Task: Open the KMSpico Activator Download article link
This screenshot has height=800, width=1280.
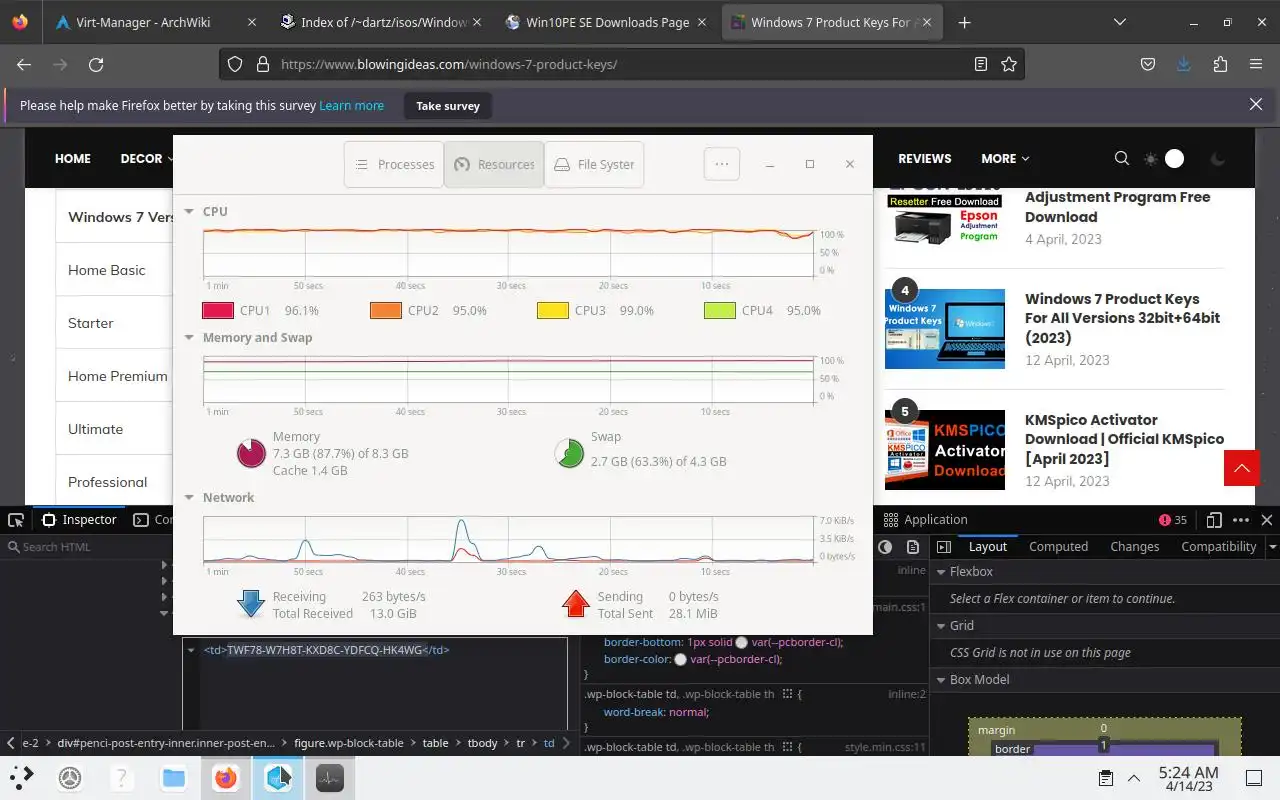Action: 1124,439
